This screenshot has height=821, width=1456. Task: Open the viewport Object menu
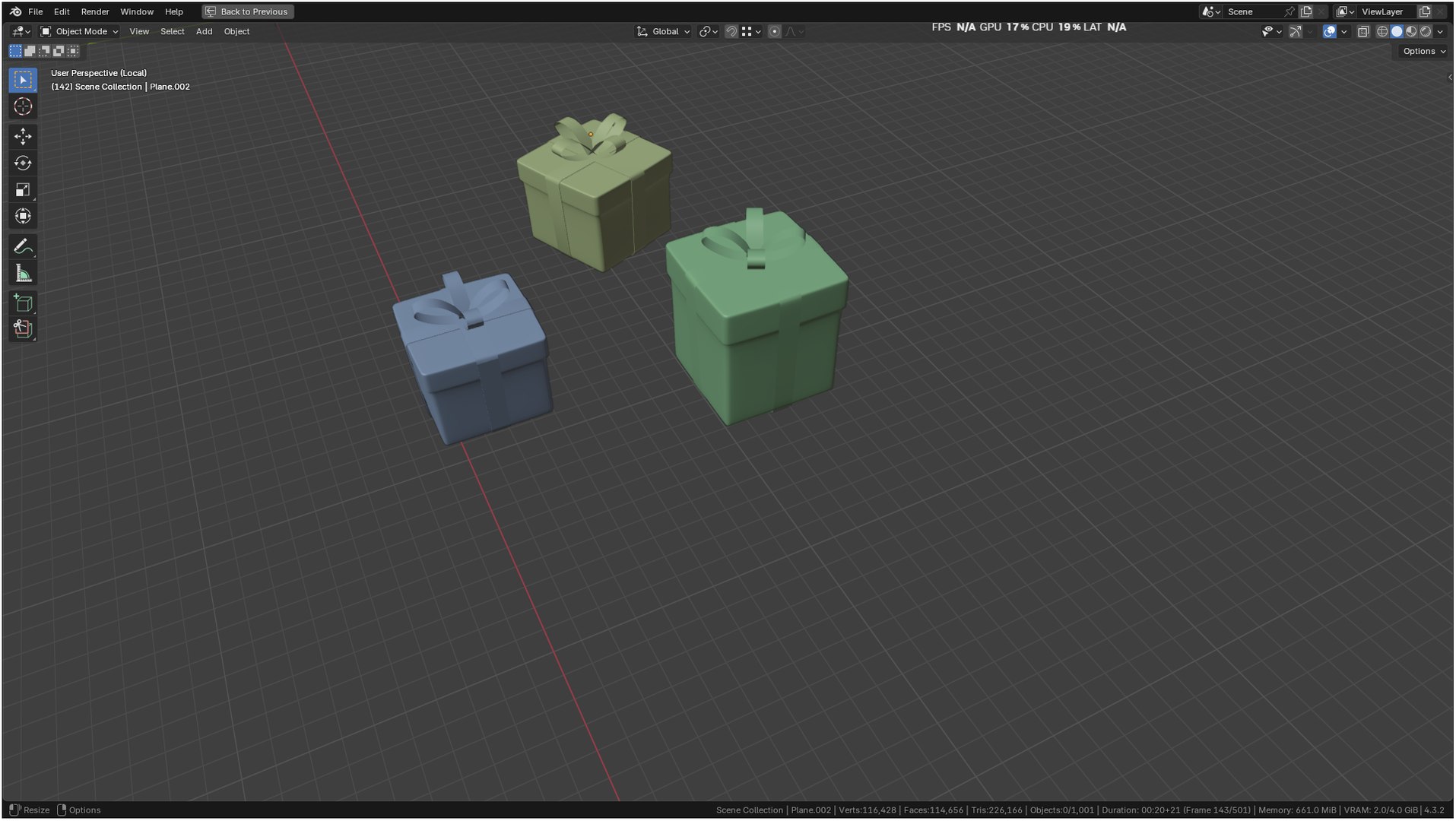236,31
